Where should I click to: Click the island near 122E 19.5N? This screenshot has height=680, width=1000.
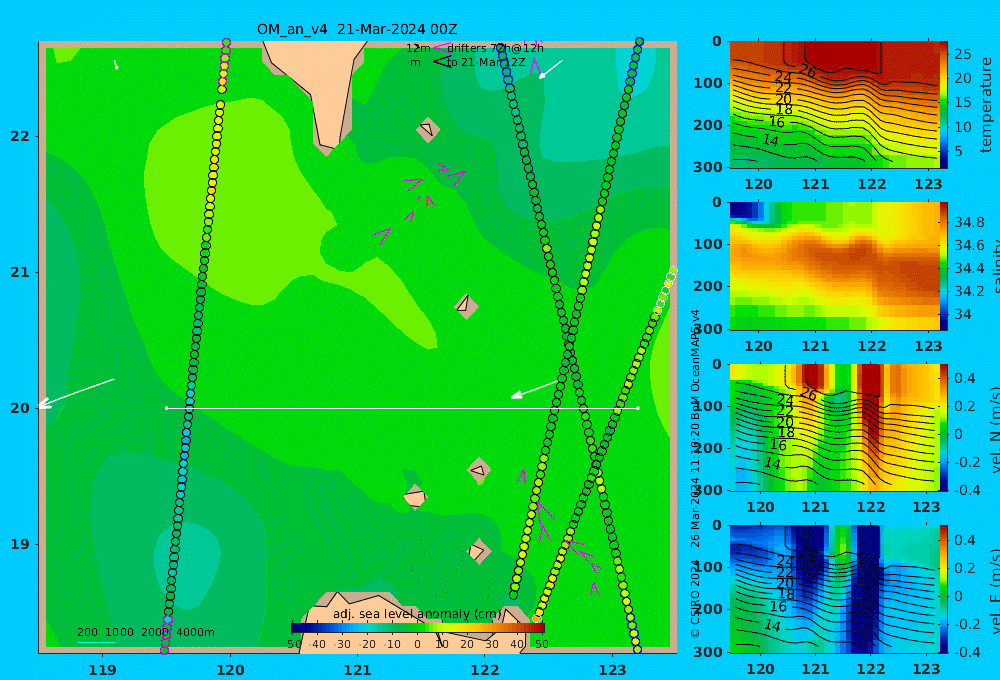tap(479, 471)
